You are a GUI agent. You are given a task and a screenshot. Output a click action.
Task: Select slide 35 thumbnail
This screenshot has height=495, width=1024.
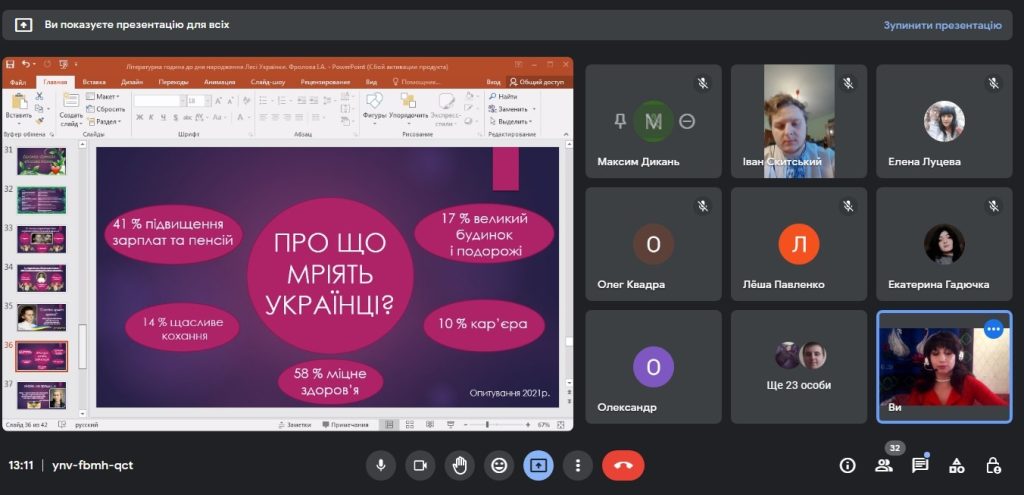(x=41, y=317)
